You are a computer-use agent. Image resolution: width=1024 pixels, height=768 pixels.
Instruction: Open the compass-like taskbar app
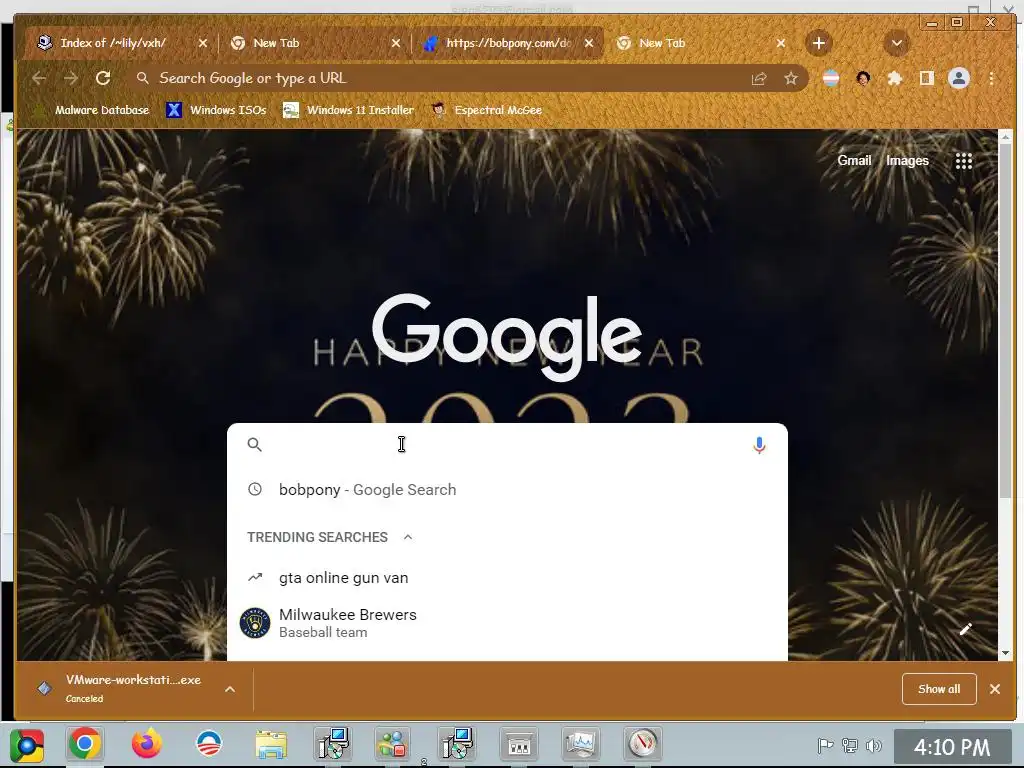[x=643, y=744]
